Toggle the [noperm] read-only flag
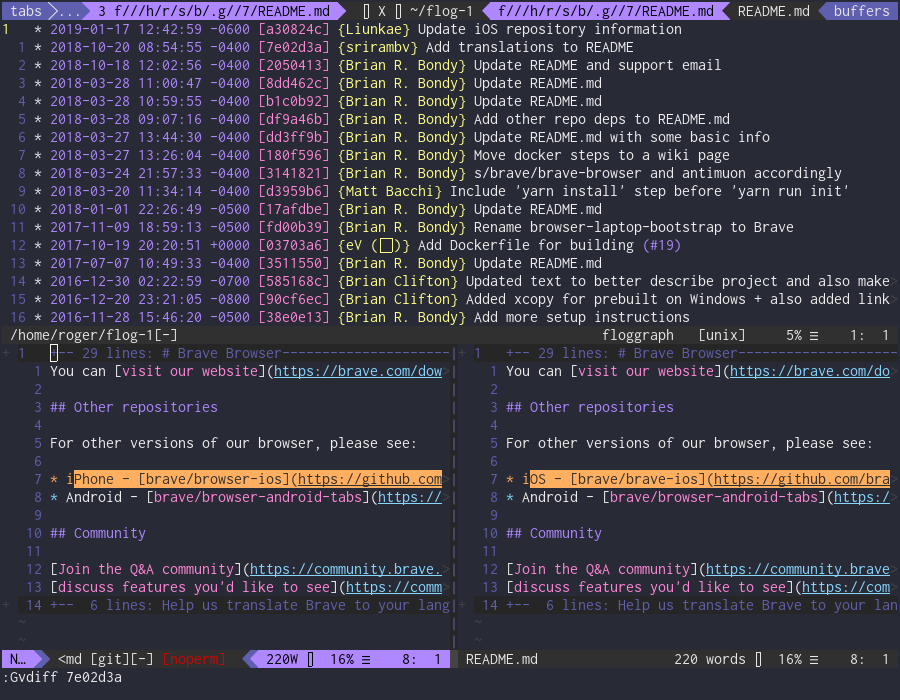Screen dimensions: 900x700 coord(196,659)
